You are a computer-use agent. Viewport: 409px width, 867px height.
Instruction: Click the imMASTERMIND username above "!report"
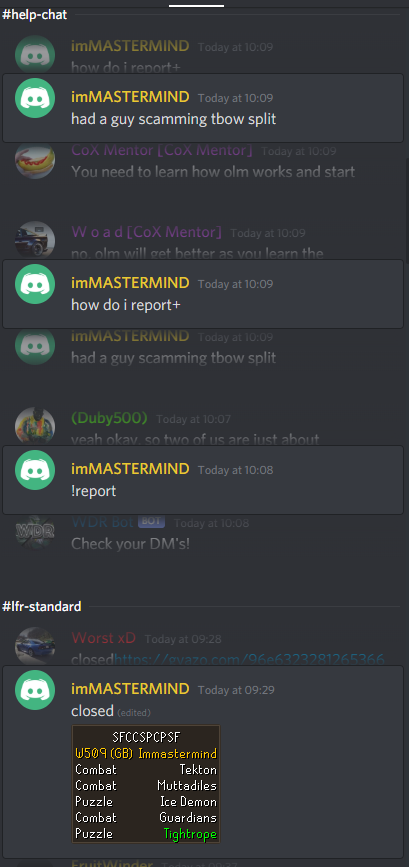[130, 469]
